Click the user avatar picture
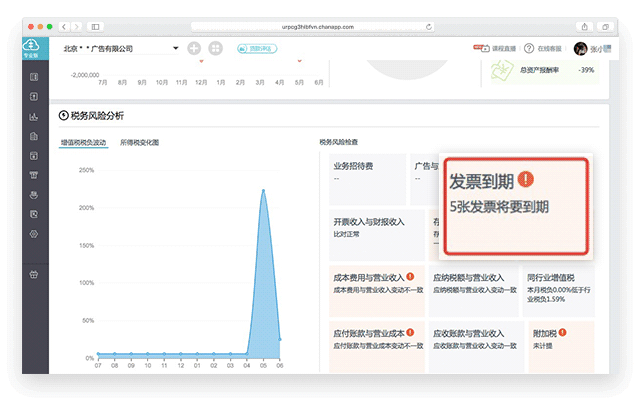The height and width of the screenshot is (405, 640). tap(580, 48)
